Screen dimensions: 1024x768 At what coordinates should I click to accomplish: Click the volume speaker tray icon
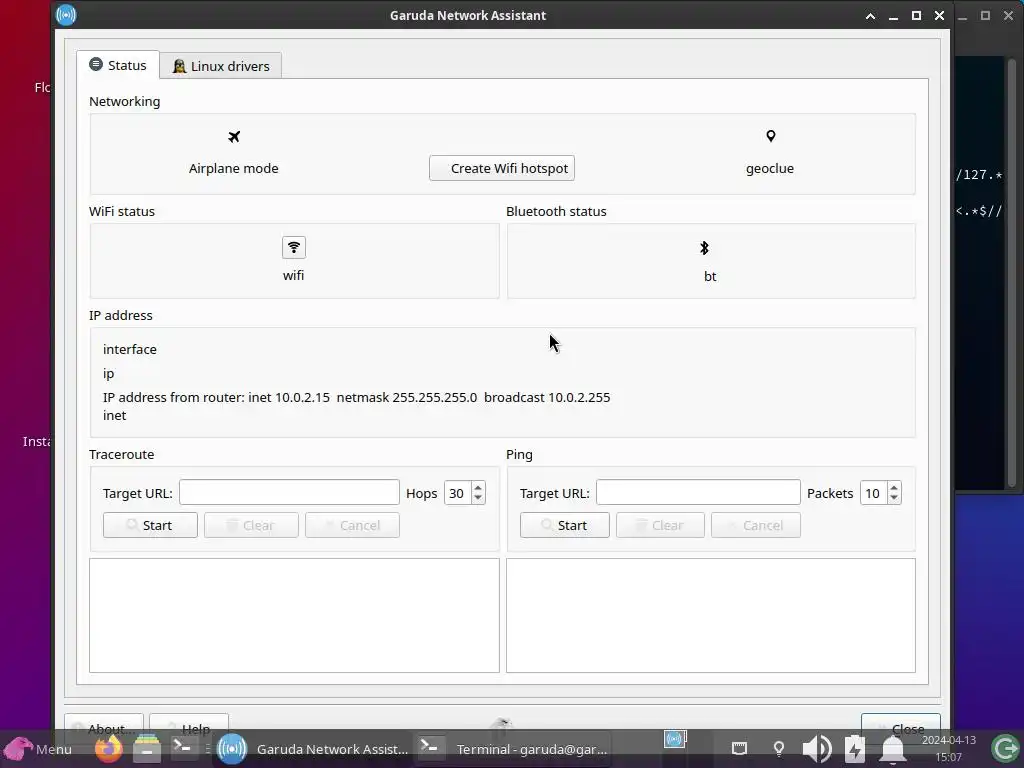click(816, 748)
